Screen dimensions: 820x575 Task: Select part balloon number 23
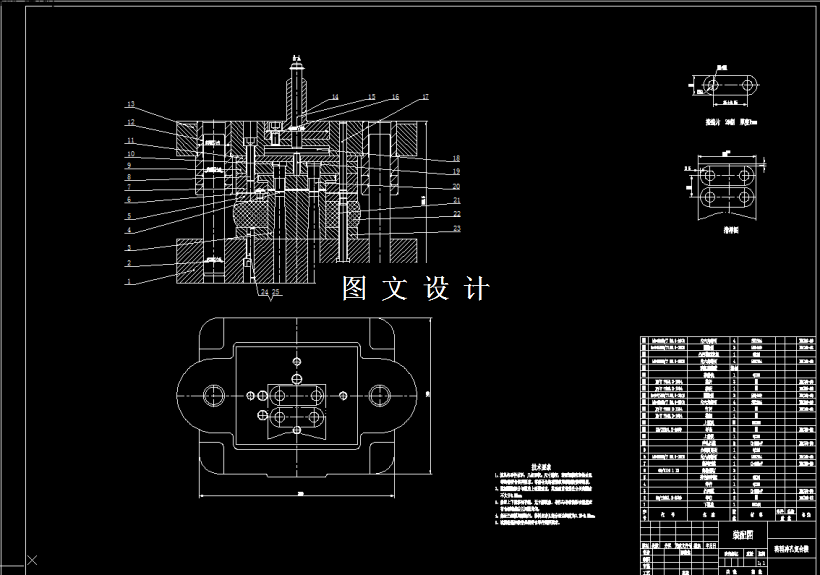tap(457, 228)
